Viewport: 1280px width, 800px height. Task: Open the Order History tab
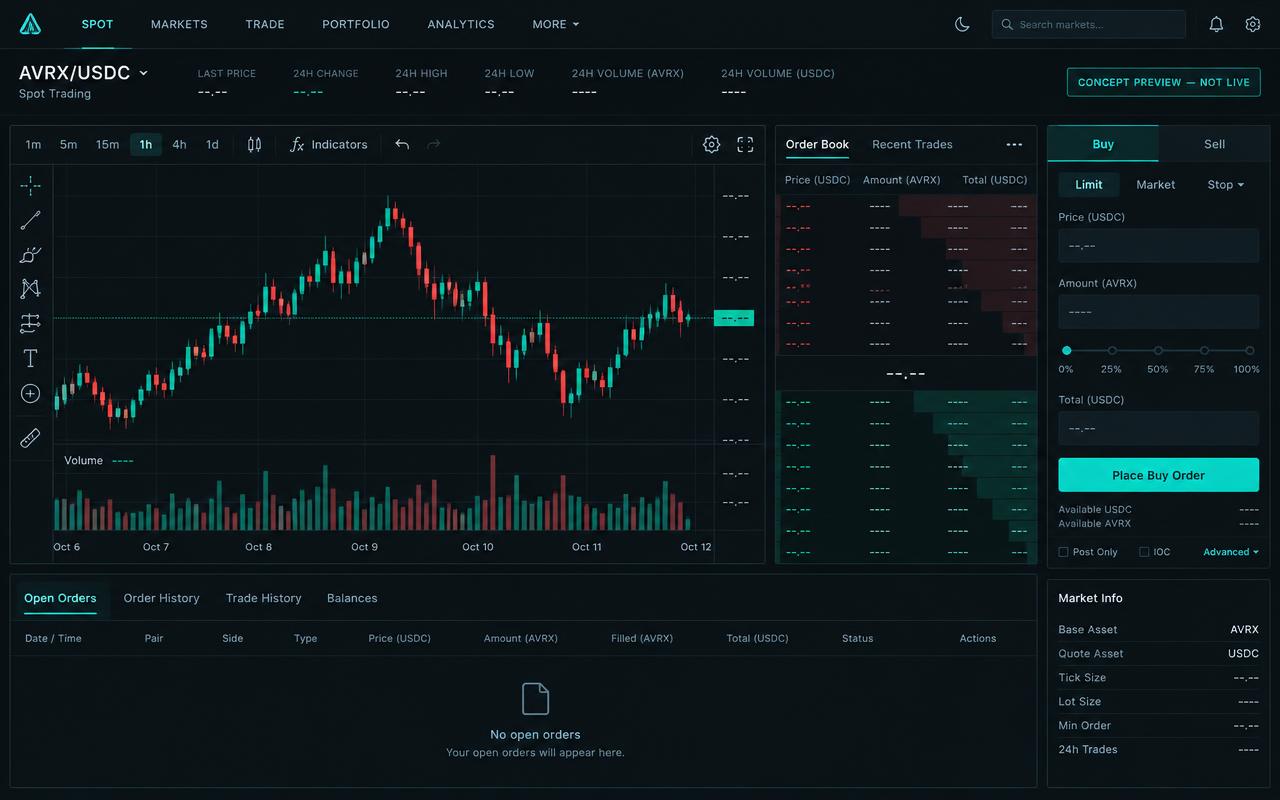tap(161, 598)
